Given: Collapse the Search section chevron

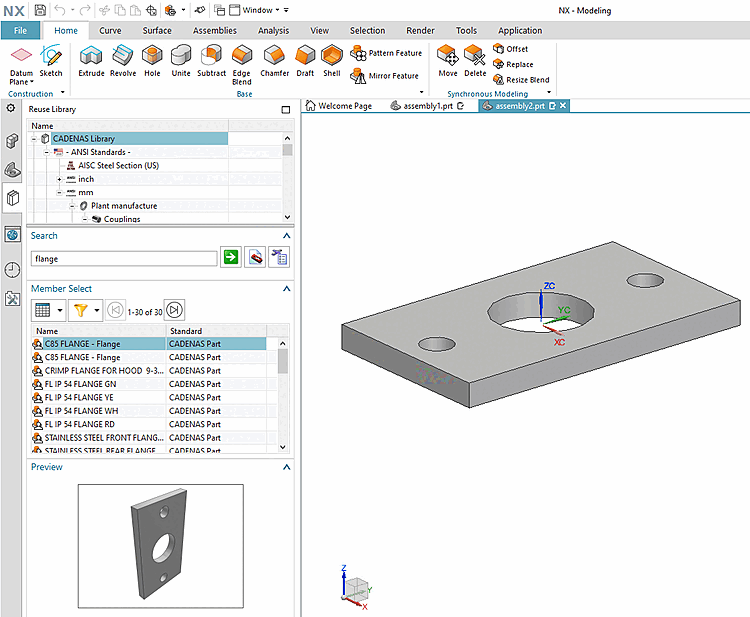Looking at the screenshot, I should 287,236.
